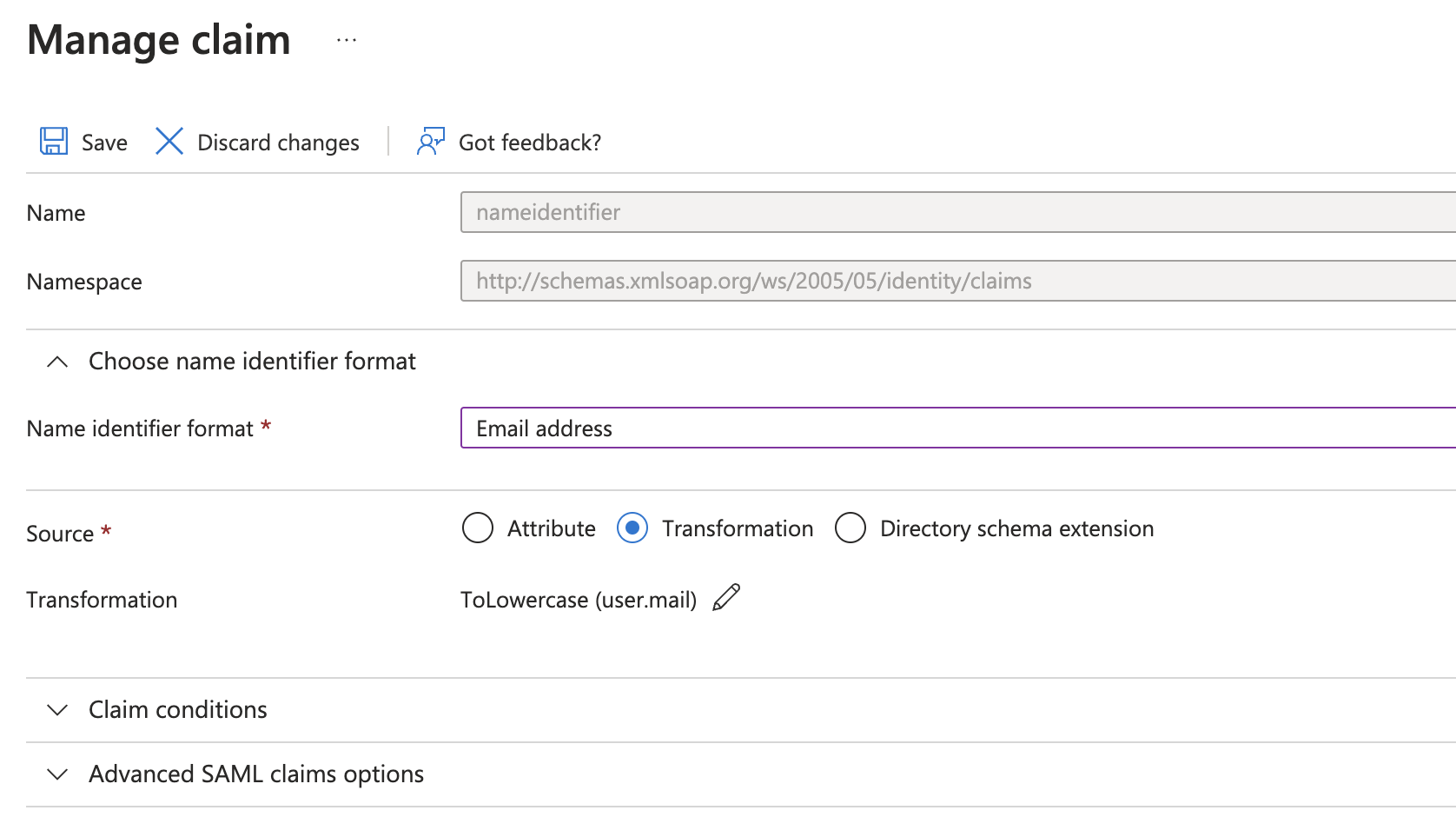
Task: Click the Namespace URL field
Action: 956,281
